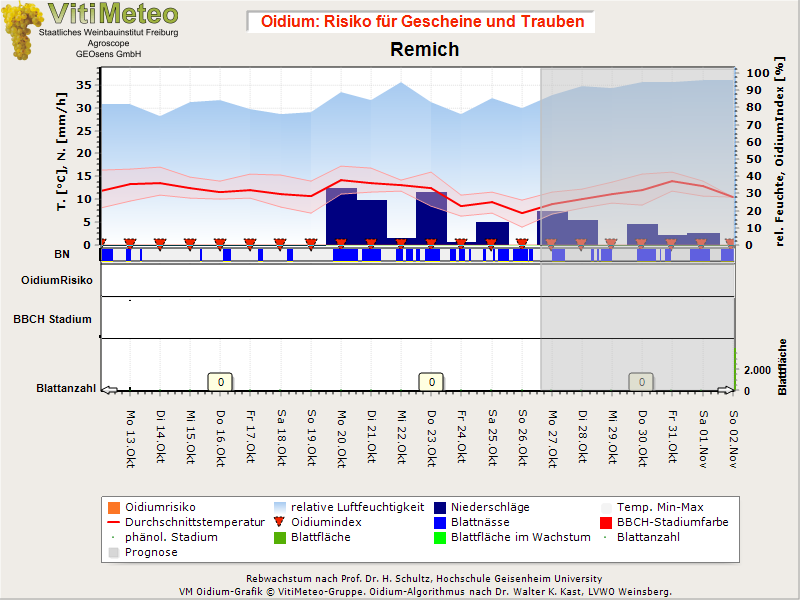Image resolution: width=800 pixels, height=600 pixels.
Task: Click the Oidiumindex triangle icon in legend
Action: tap(282, 522)
